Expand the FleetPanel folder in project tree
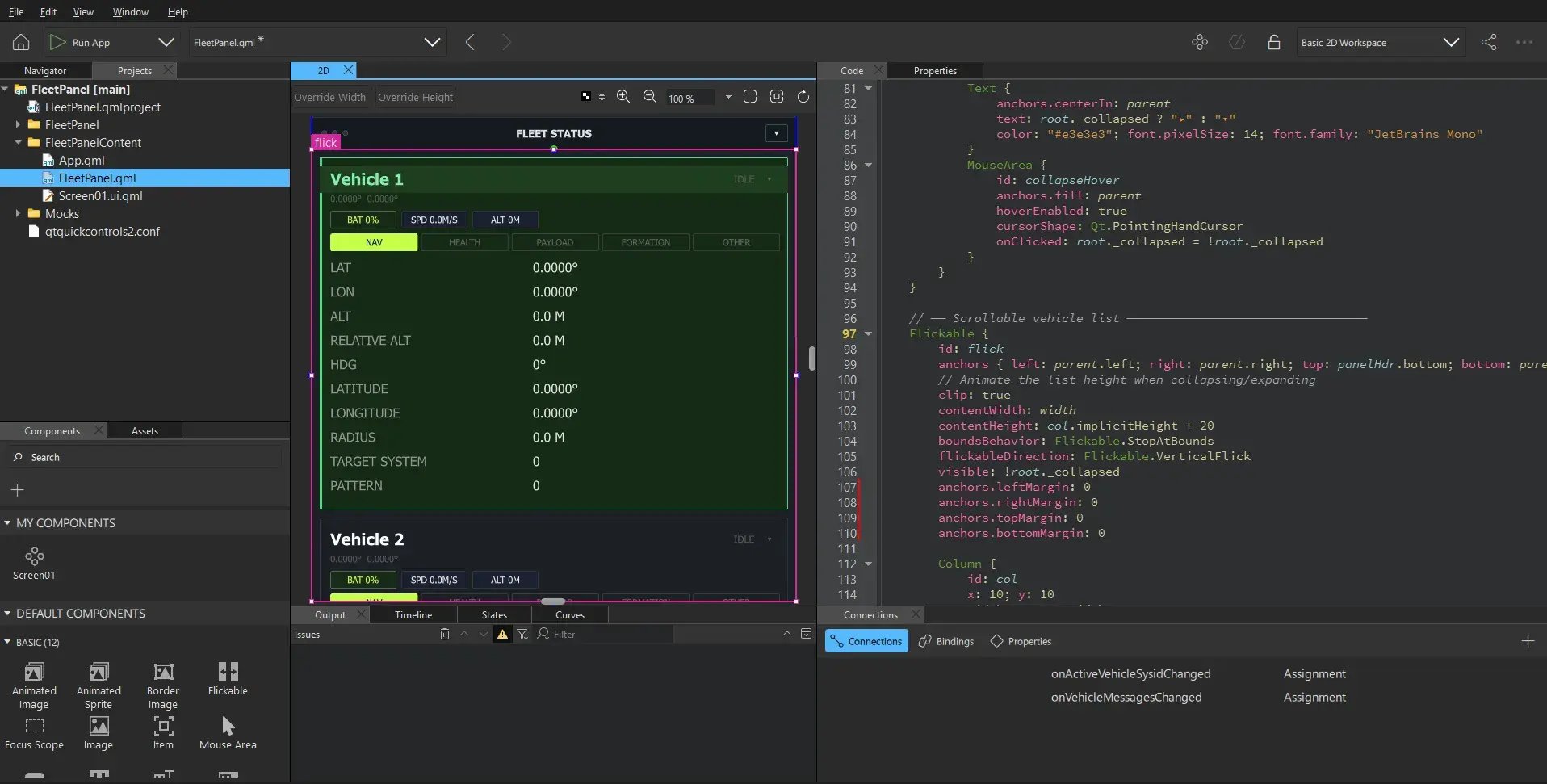 [x=18, y=124]
